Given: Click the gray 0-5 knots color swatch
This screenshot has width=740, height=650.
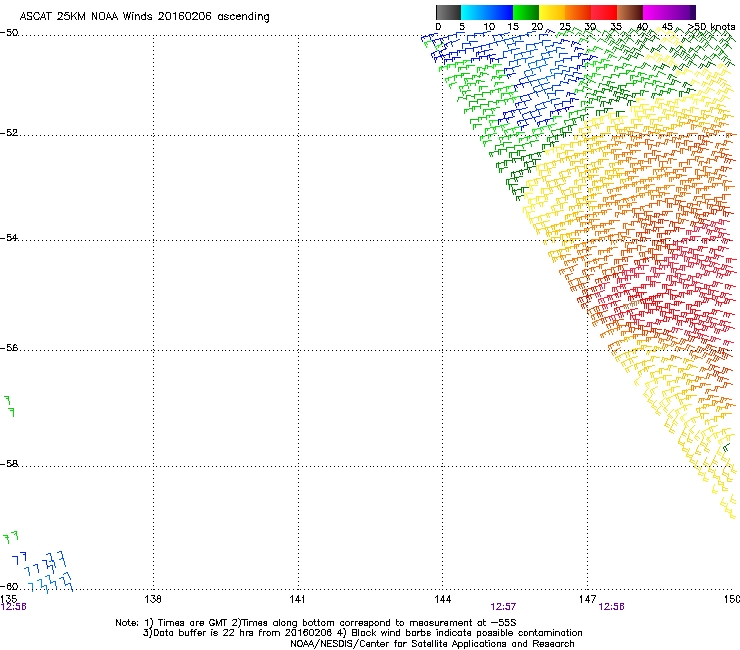Looking at the screenshot, I should point(448,12).
